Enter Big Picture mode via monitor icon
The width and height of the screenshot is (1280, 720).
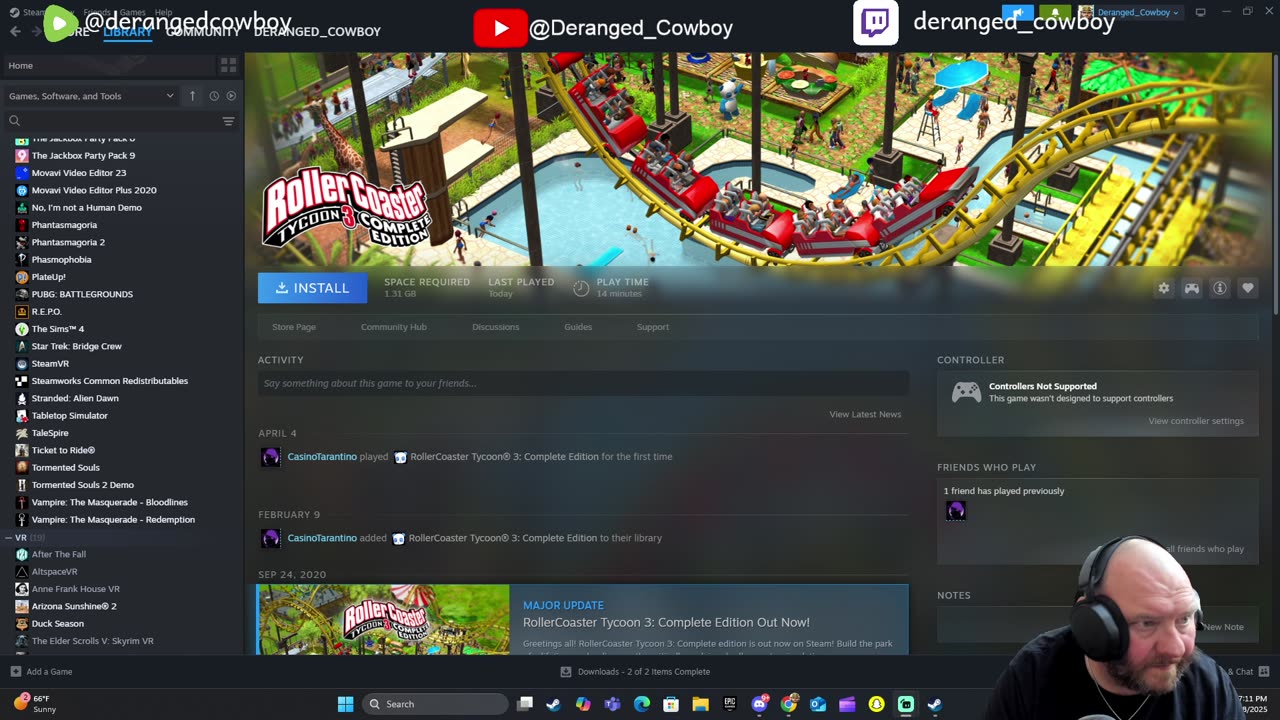tap(1200, 12)
